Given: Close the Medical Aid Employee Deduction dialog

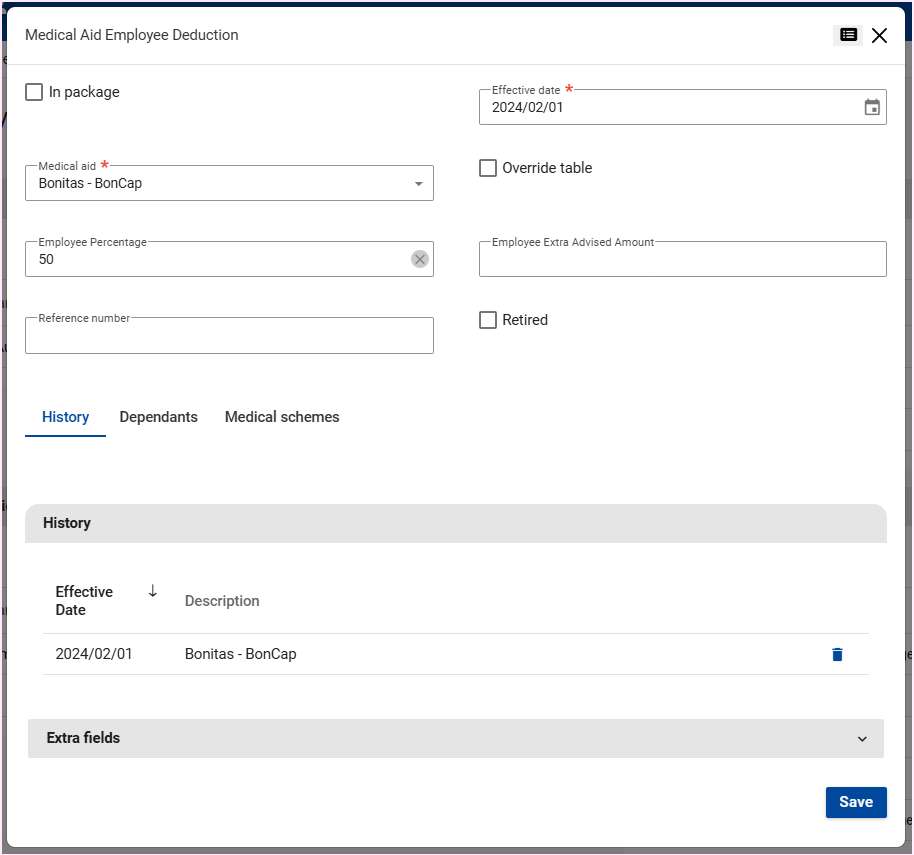Looking at the screenshot, I should tap(879, 36).
